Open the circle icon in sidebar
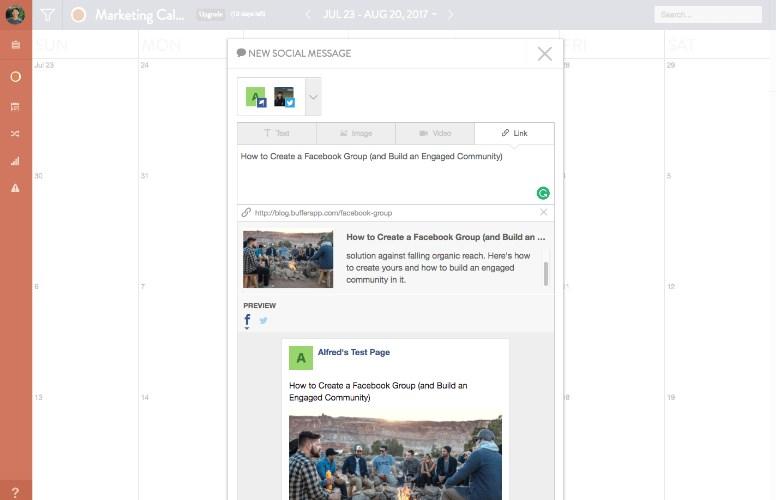 point(15,77)
